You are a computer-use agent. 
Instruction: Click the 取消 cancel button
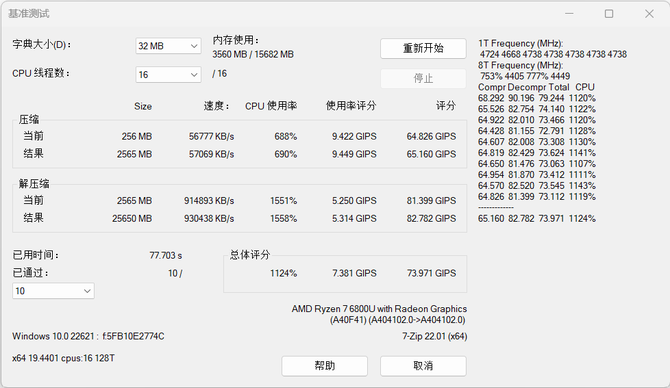pyautogui.click(x=423, y=366)
